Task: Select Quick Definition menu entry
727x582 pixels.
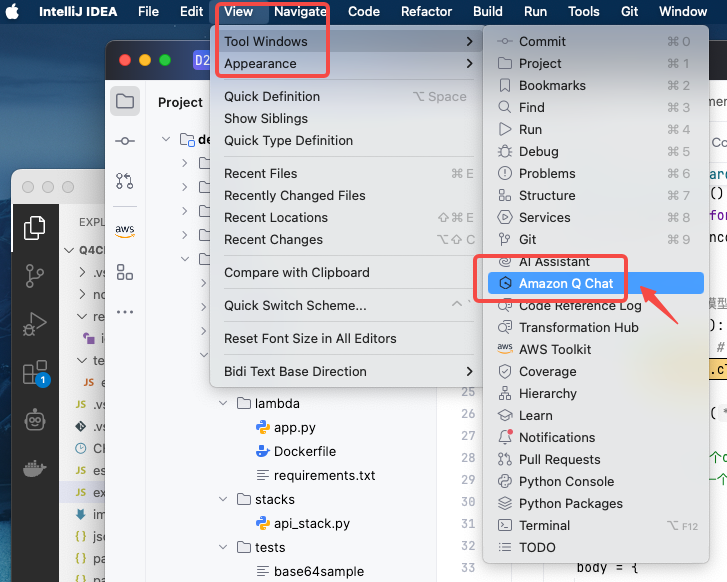Action: point(348,96)
